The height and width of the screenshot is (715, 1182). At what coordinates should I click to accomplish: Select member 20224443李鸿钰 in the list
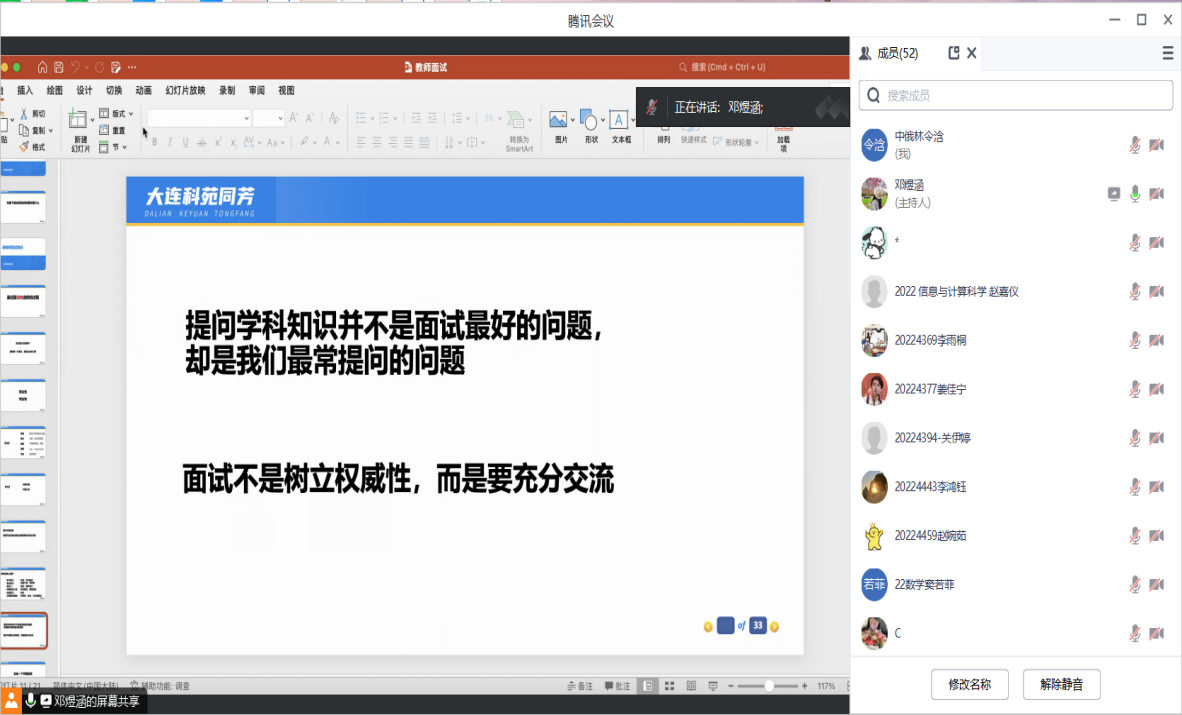[1015, 486]
